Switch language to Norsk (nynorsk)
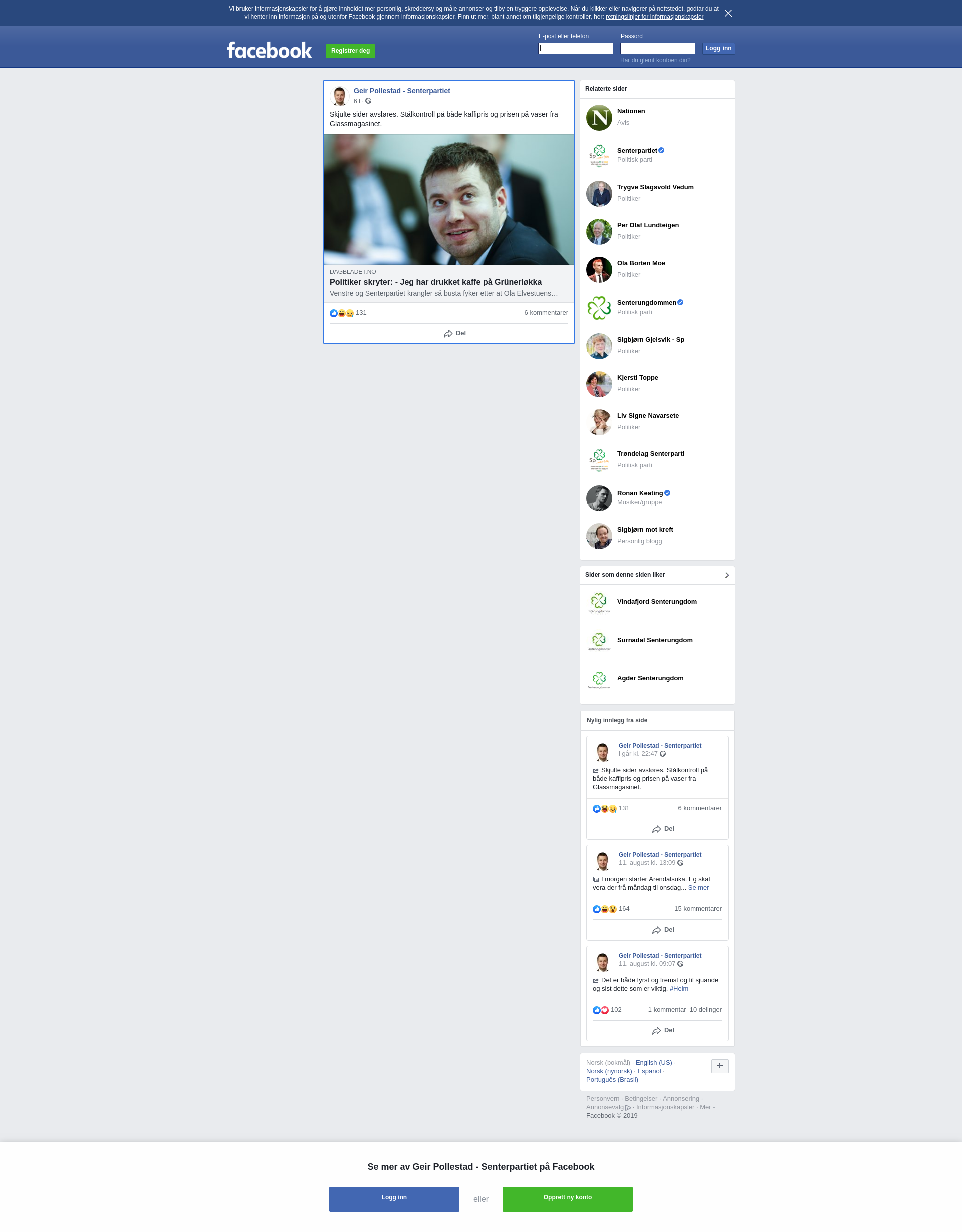The width and height of the screenshot is (962, 1232). pyautogui.click(x=609, y=1071)
